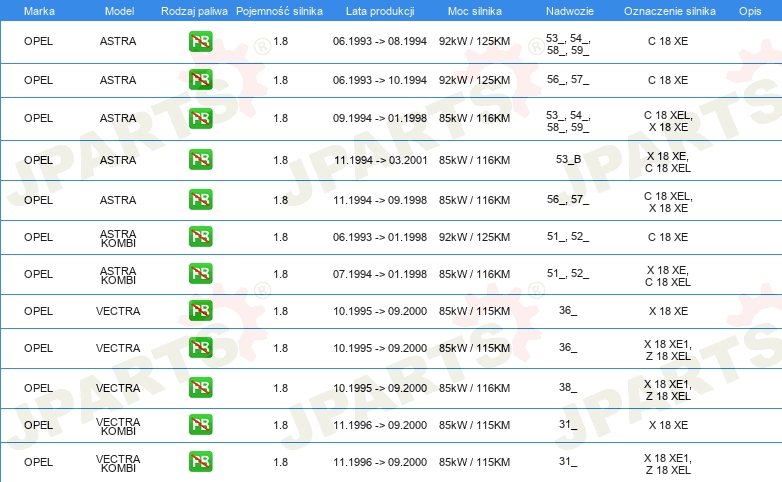Select 92kW / 125KM in the Astra Kombi row

click(x=474, y=237)
